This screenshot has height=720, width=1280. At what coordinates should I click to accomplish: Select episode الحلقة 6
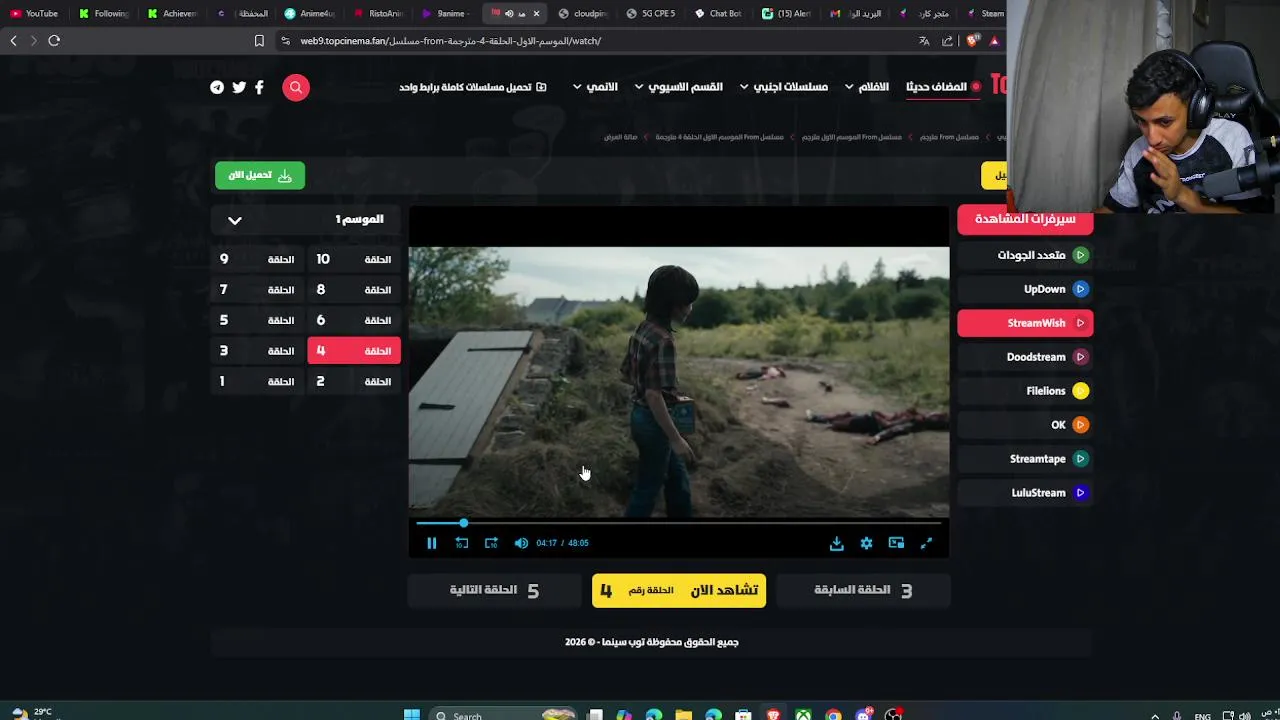(x=354, y=320)
